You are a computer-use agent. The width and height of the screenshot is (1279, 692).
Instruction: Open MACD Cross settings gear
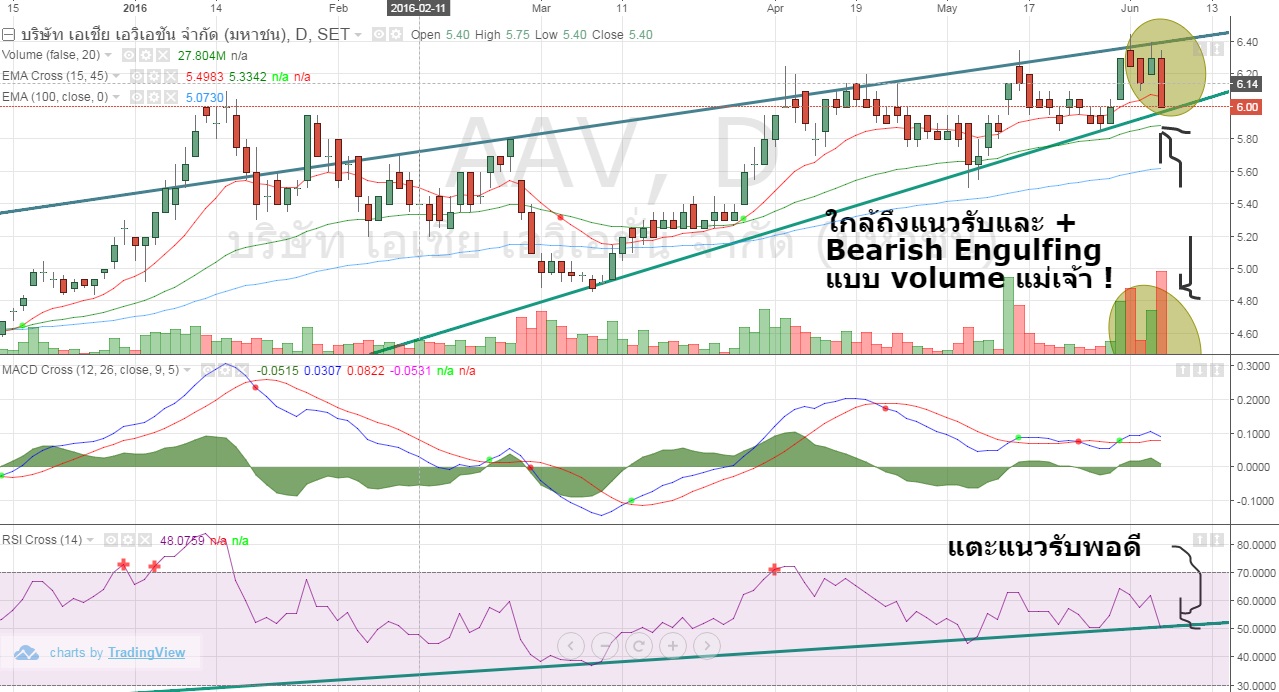pos(225,370)
